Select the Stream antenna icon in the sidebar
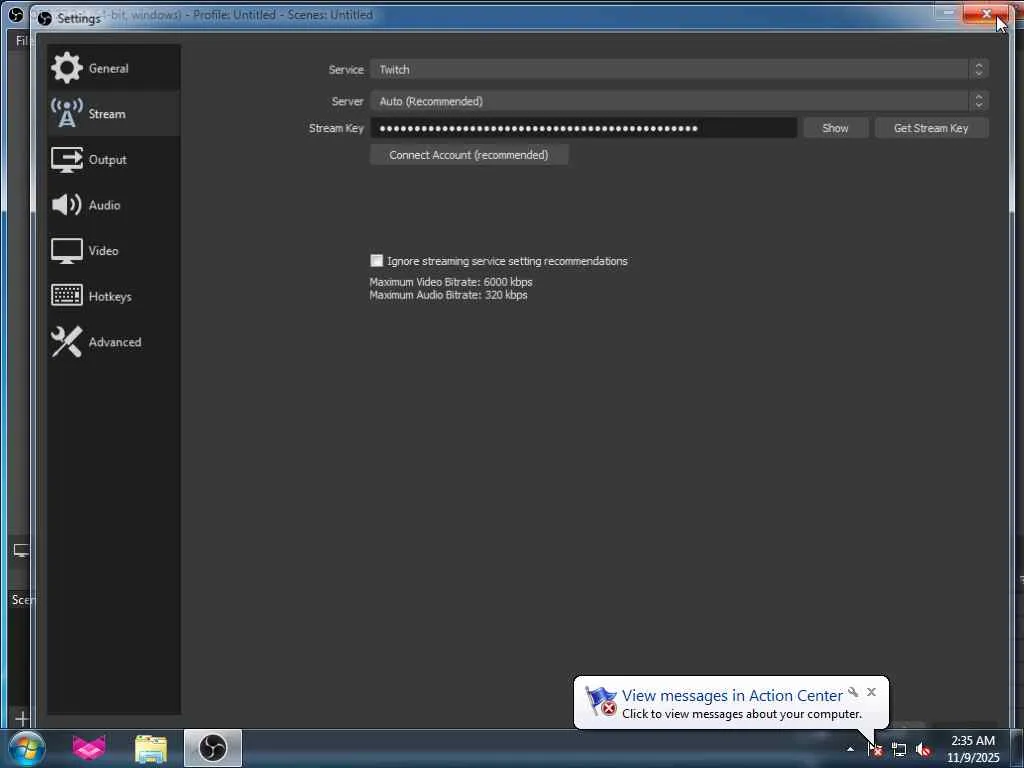Screen dimensions: 1024x768 click(x=67, y=114)
